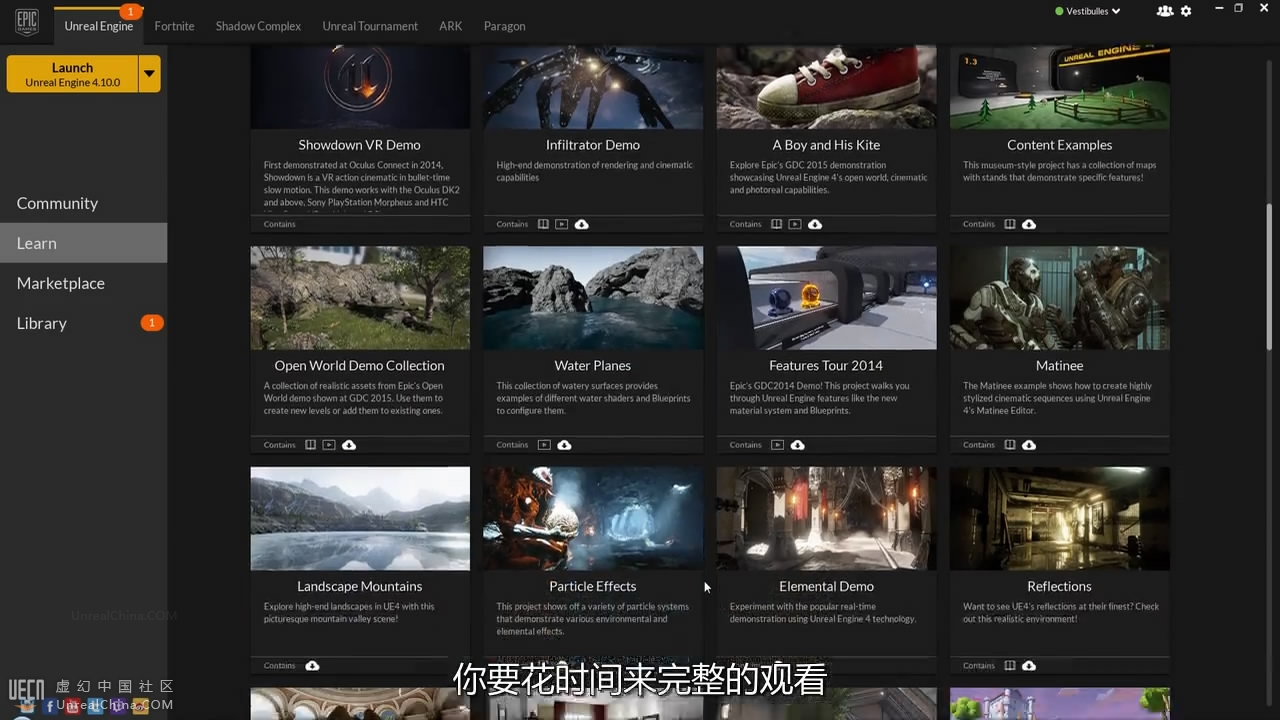Open the Features Tour 2014 thumbnail
This screenshot has width=1280, height=720.
(x=826, y=298)
